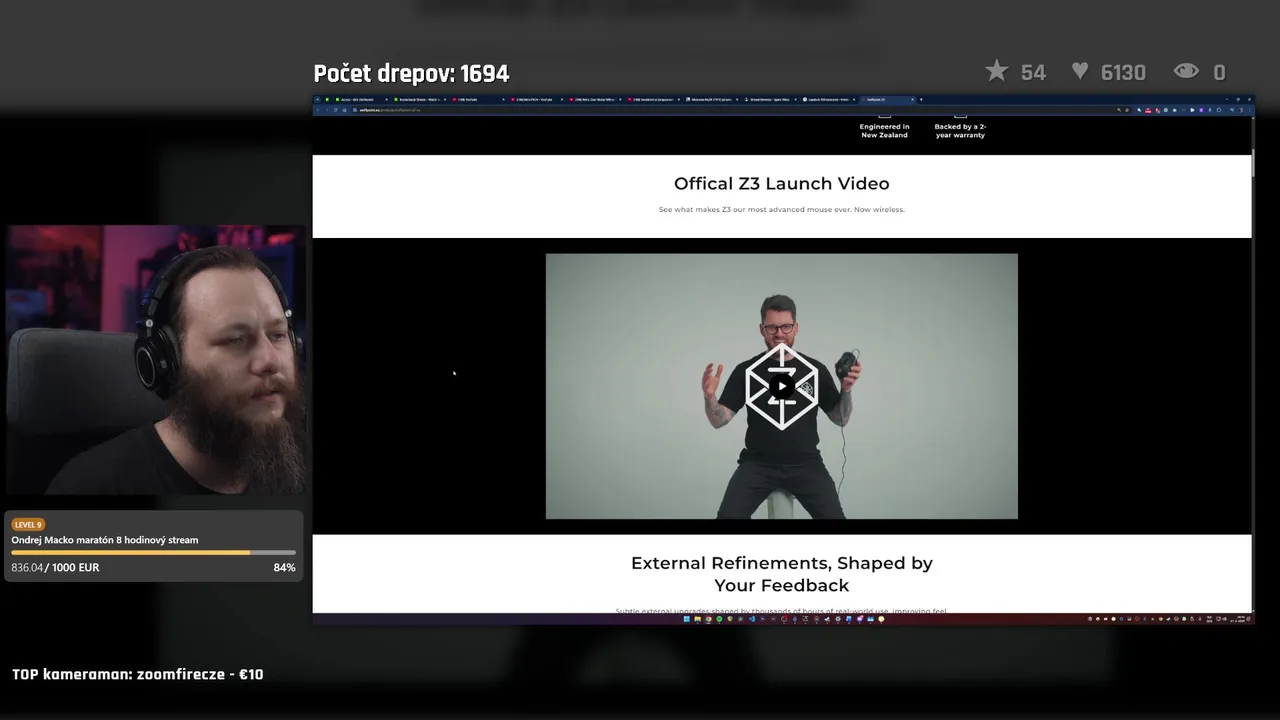
Task: Click the eye viewers icon
Action: (x=1186, y=71)
